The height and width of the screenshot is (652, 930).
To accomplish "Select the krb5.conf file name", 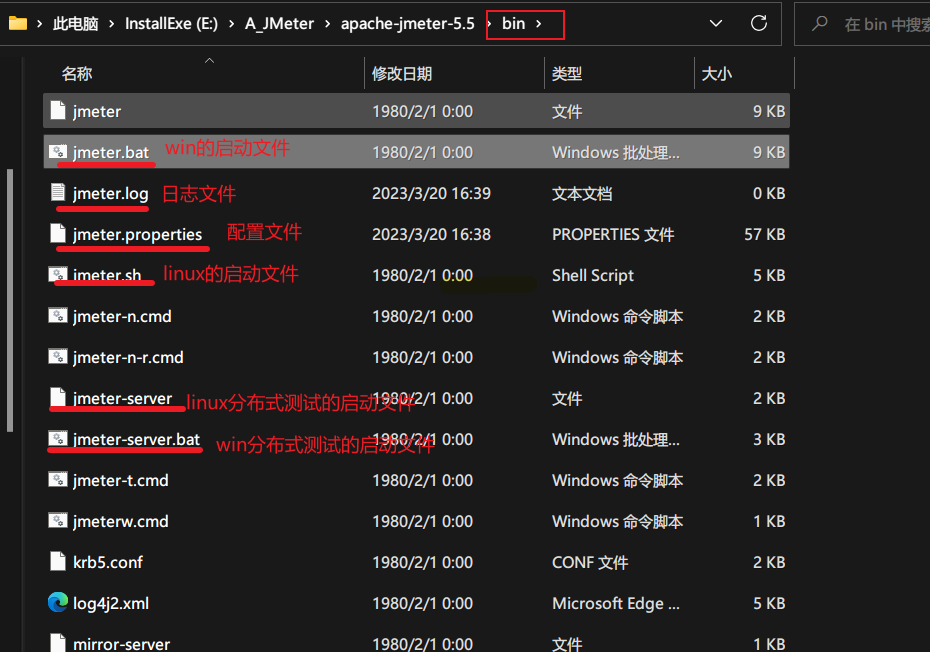I will tap(108, 562).
